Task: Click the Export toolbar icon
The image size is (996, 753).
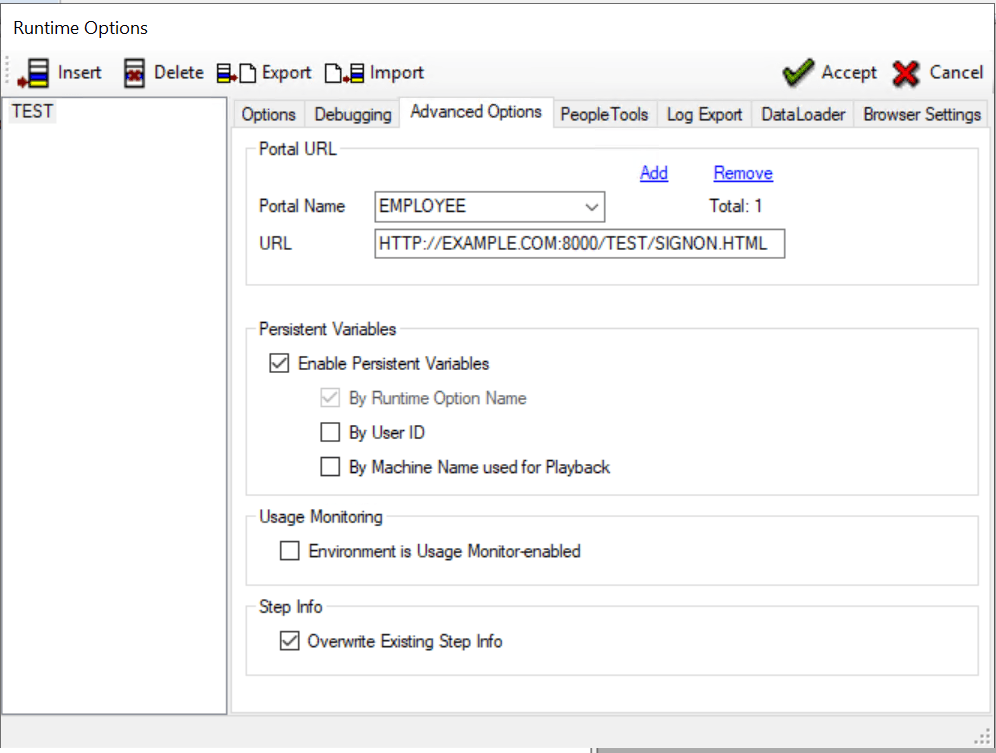Action: 236,72
